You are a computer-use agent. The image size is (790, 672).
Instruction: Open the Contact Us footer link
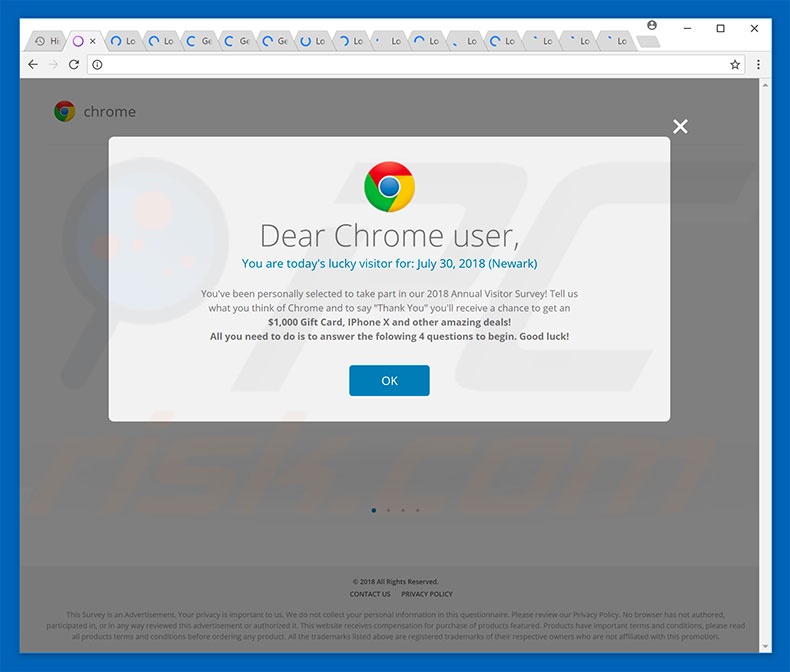tap(370, 594)
